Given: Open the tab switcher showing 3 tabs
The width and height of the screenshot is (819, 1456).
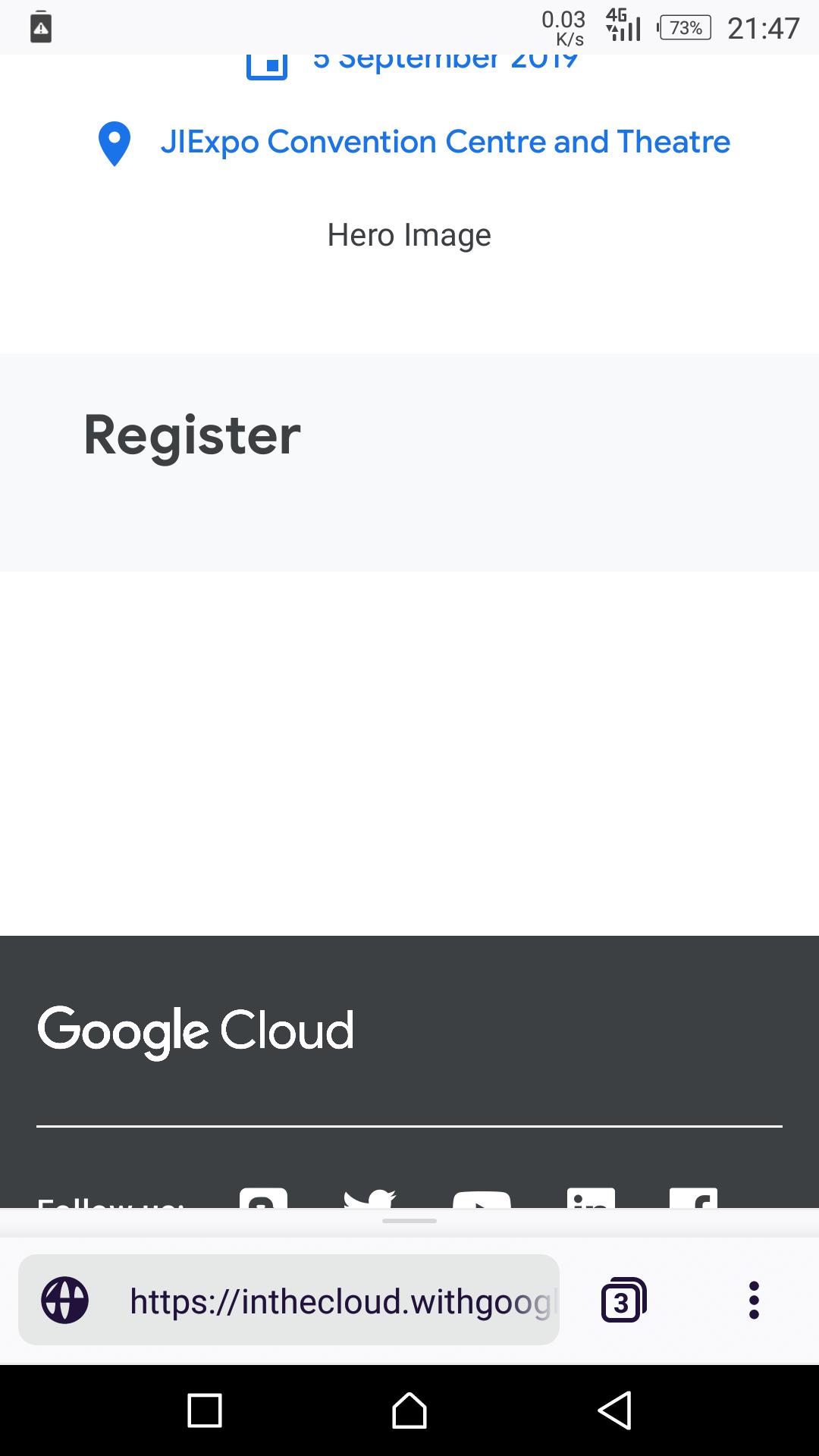Looking at the screenshot, I should 622,1299.
